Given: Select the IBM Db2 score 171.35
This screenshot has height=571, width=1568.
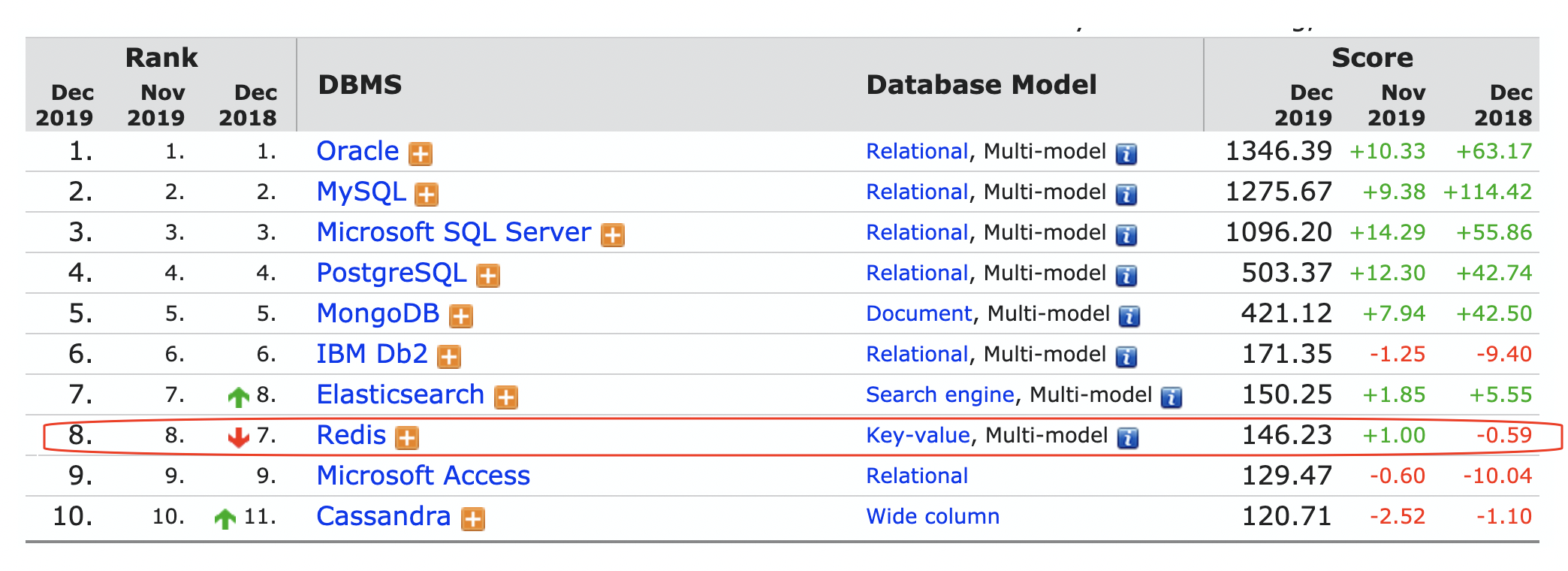Looking at the screenshot, I should pyautogui.click(x=1287, y=355).
